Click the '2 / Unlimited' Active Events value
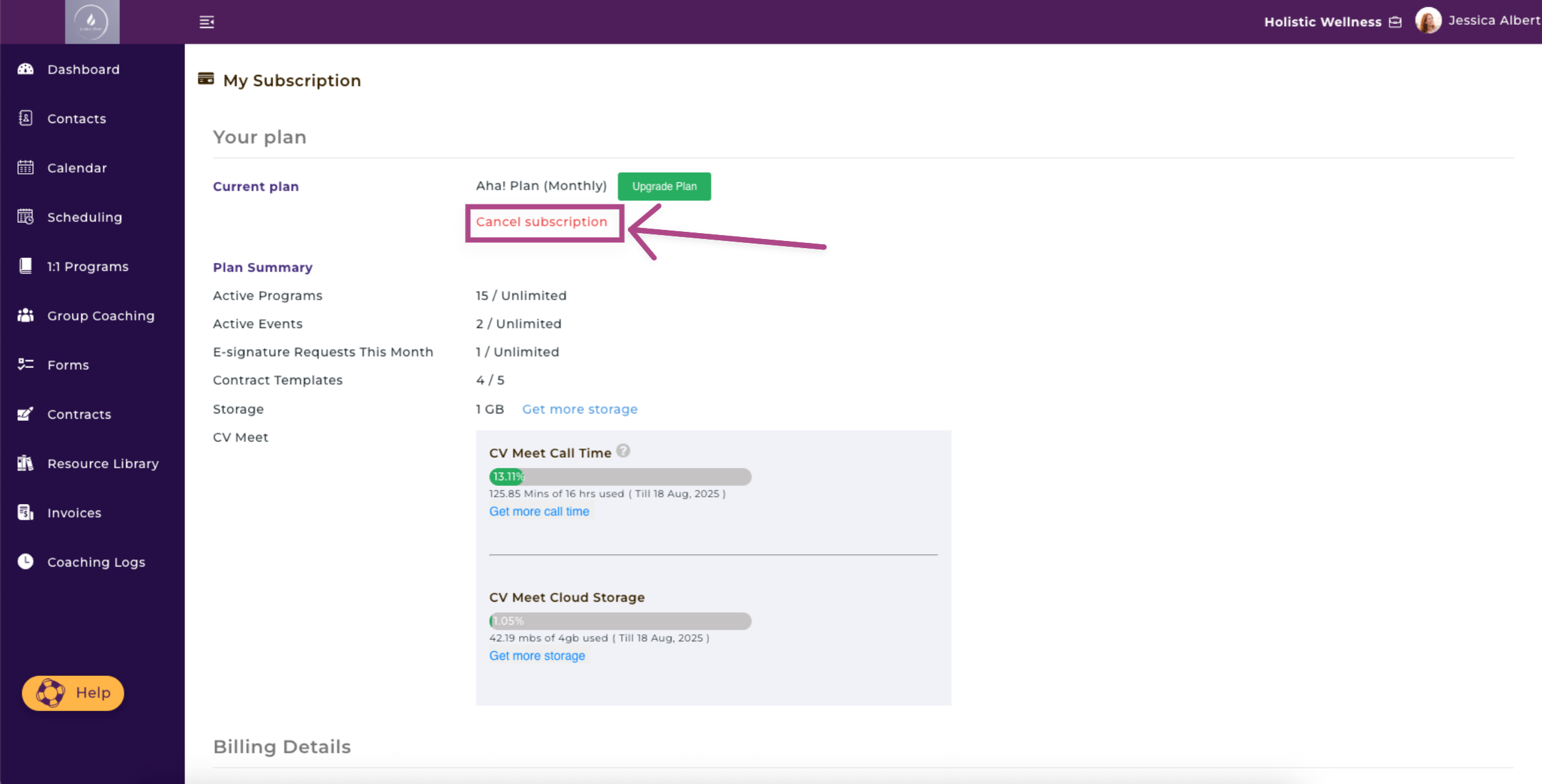 pos(518,324)
